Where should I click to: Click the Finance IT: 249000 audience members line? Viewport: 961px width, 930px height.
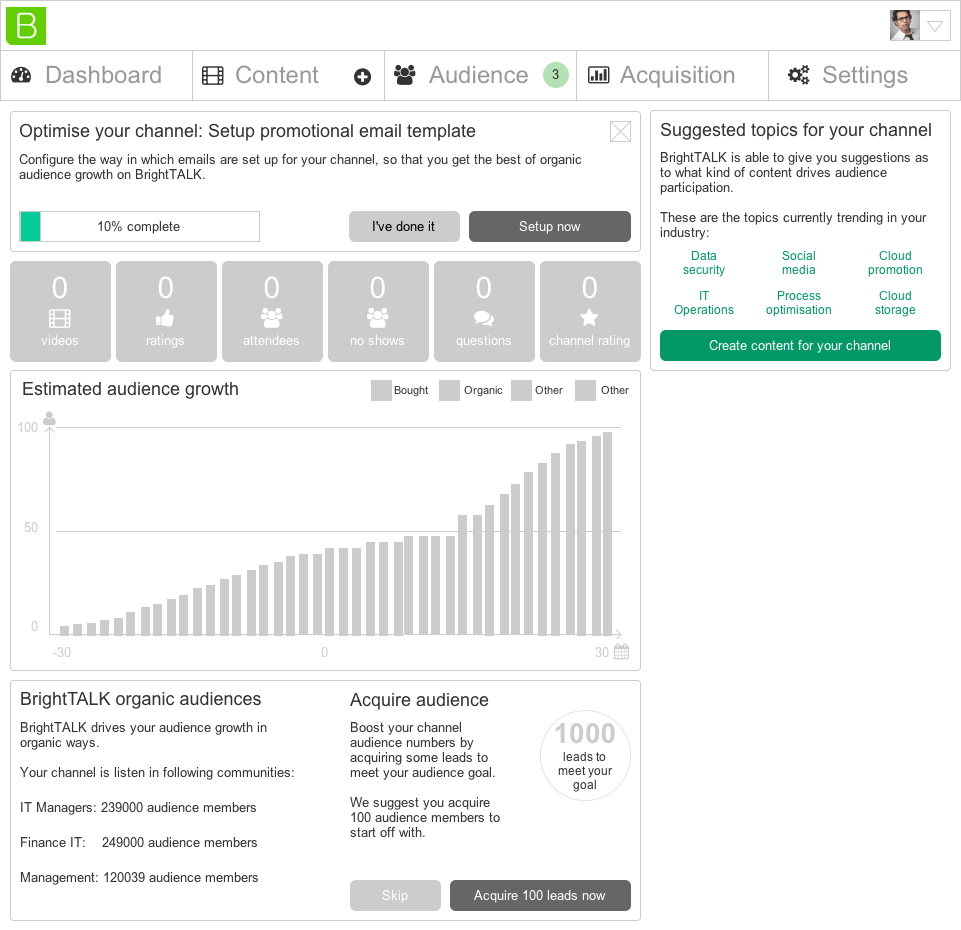[x=139, y=842]
